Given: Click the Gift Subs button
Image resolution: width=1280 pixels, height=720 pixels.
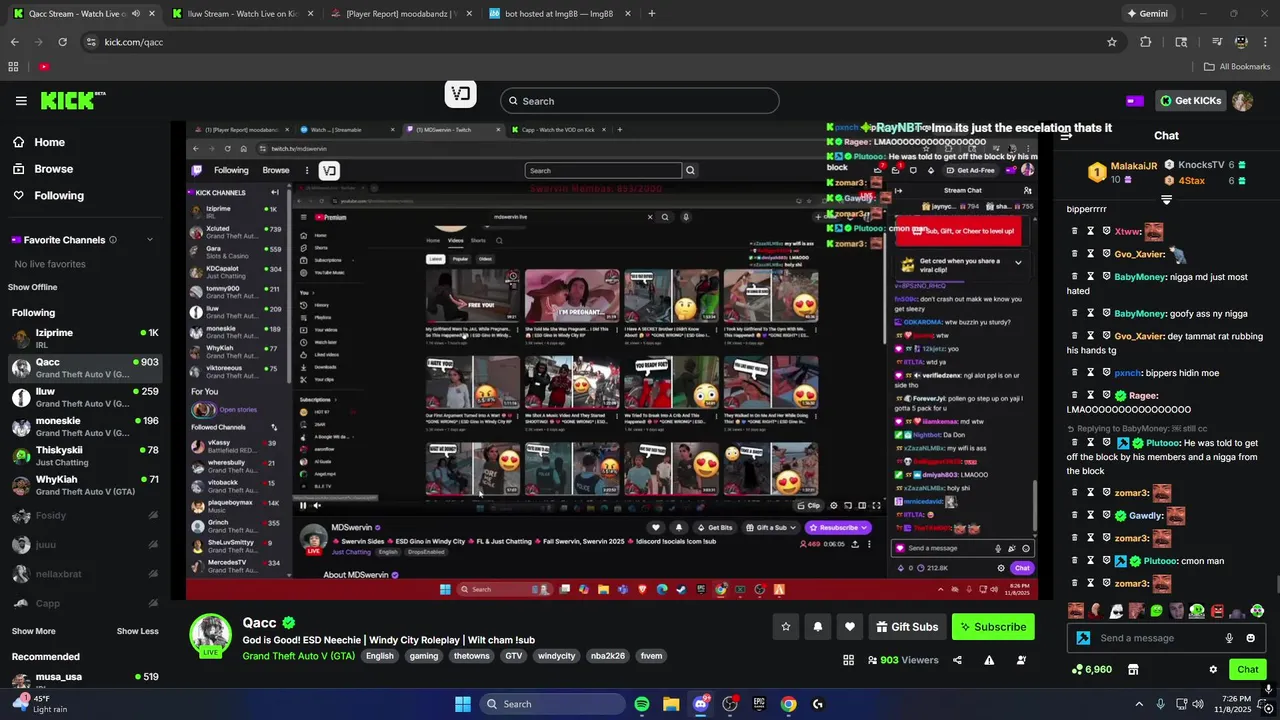Looking at the screenshot, I should pos(907,627).
